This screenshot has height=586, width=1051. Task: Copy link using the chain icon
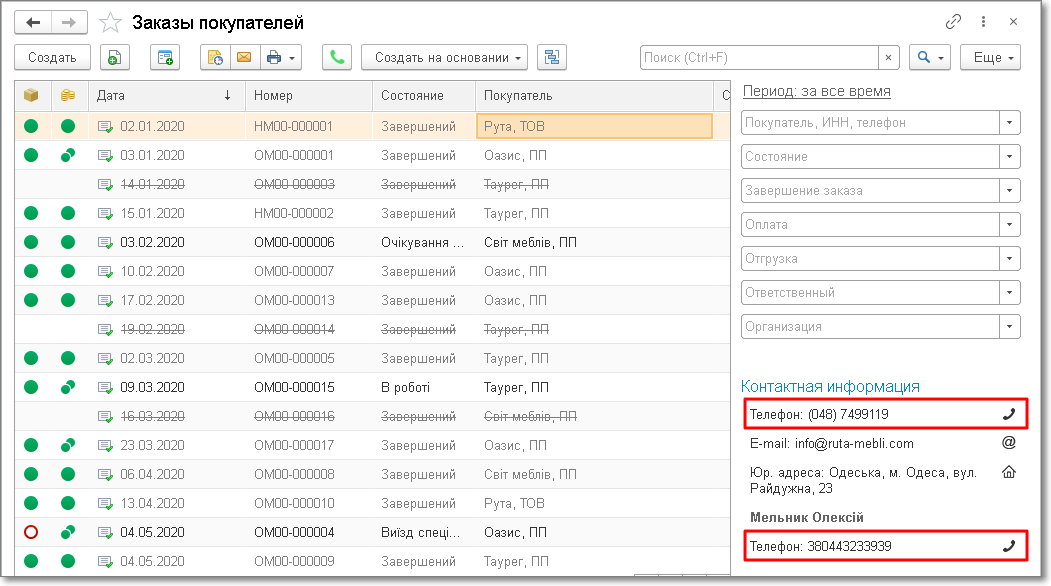[x=953, y=22]
